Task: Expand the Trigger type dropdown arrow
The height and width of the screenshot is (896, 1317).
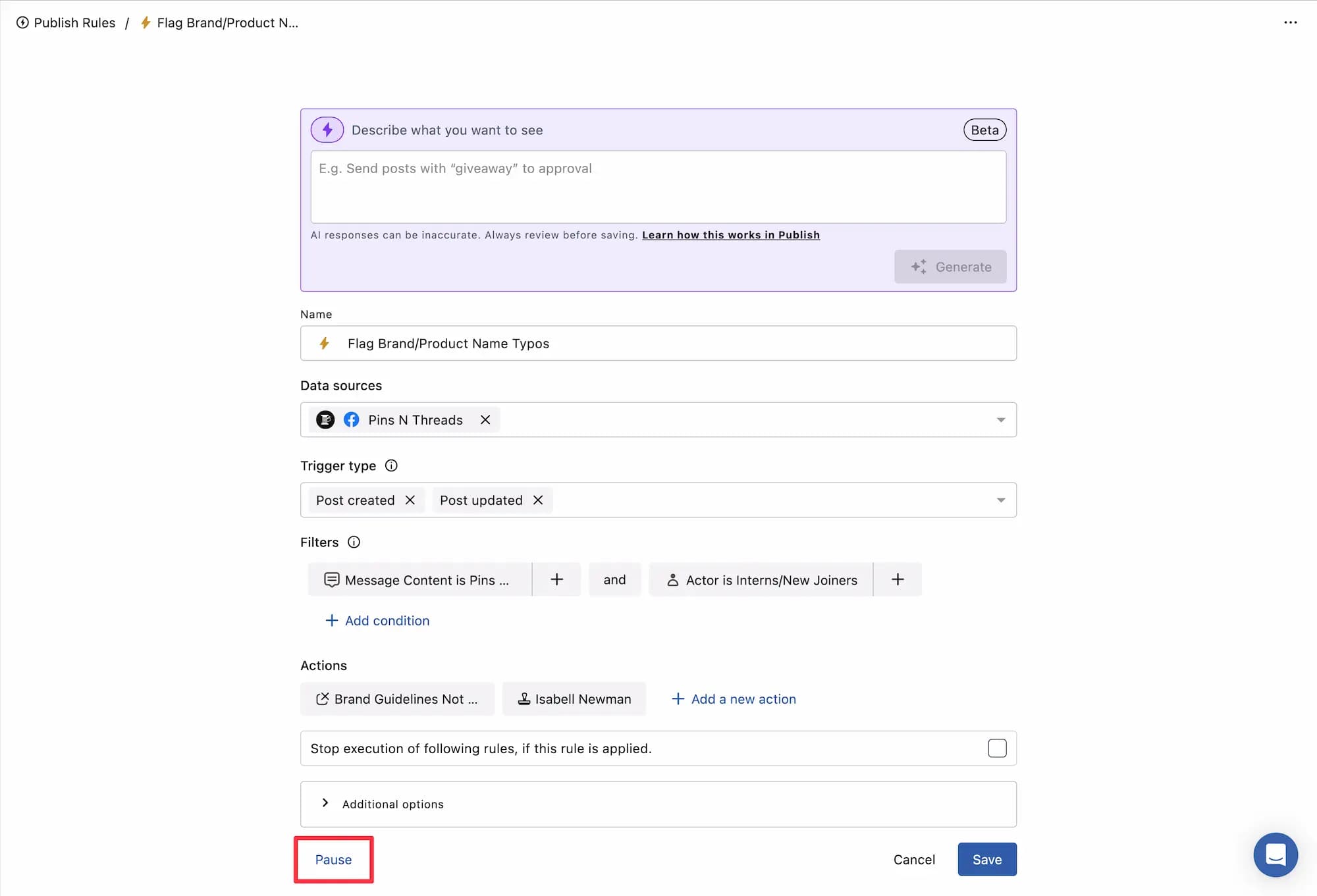Action: tap(1001, 500)
